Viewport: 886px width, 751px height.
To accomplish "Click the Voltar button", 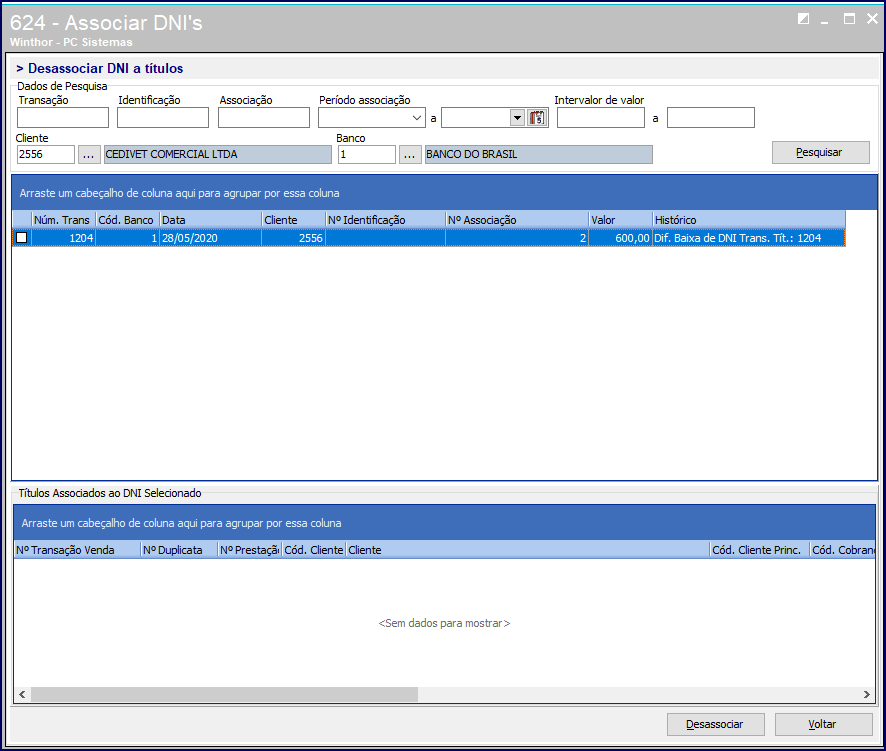I will (x=823, y=724).
